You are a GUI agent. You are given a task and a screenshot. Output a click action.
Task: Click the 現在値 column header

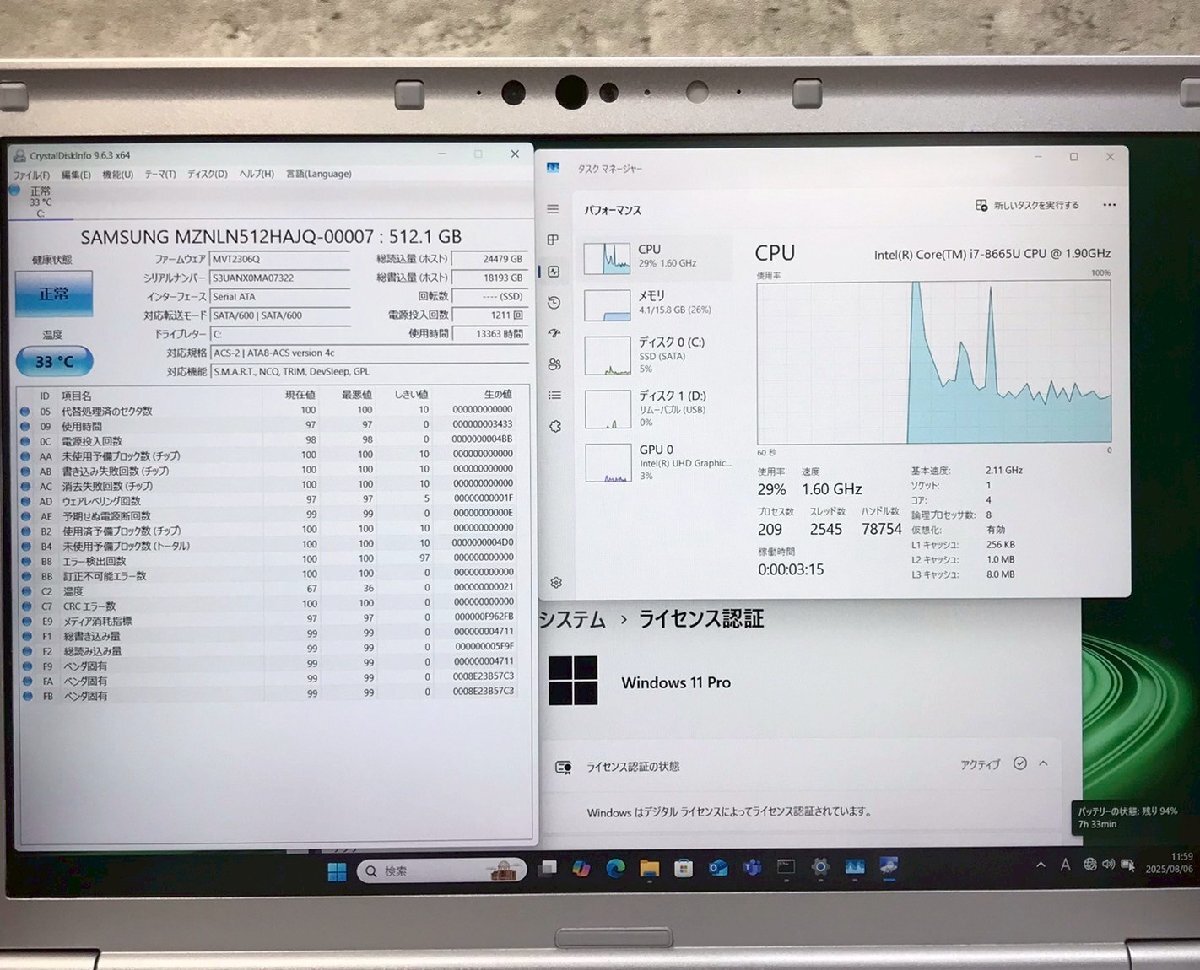301,395
